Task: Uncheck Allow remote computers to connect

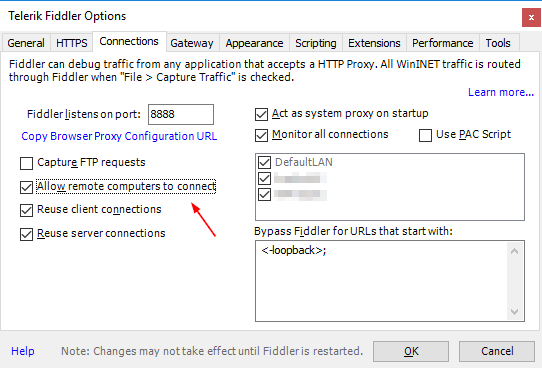Action: click(26, 187)
